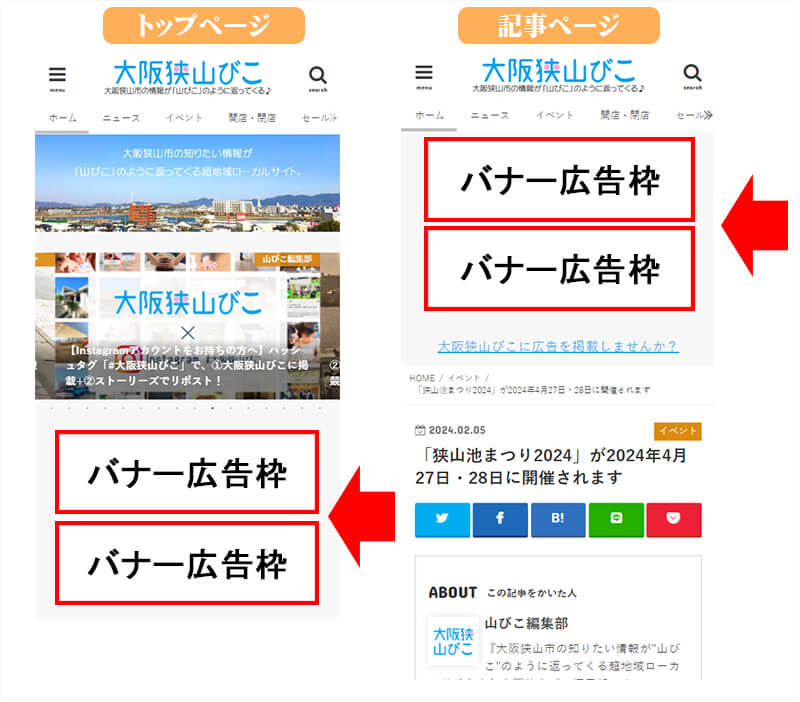Click the orange イベント category tag
The width and height of the screenshot is (800, 702).
678,431
